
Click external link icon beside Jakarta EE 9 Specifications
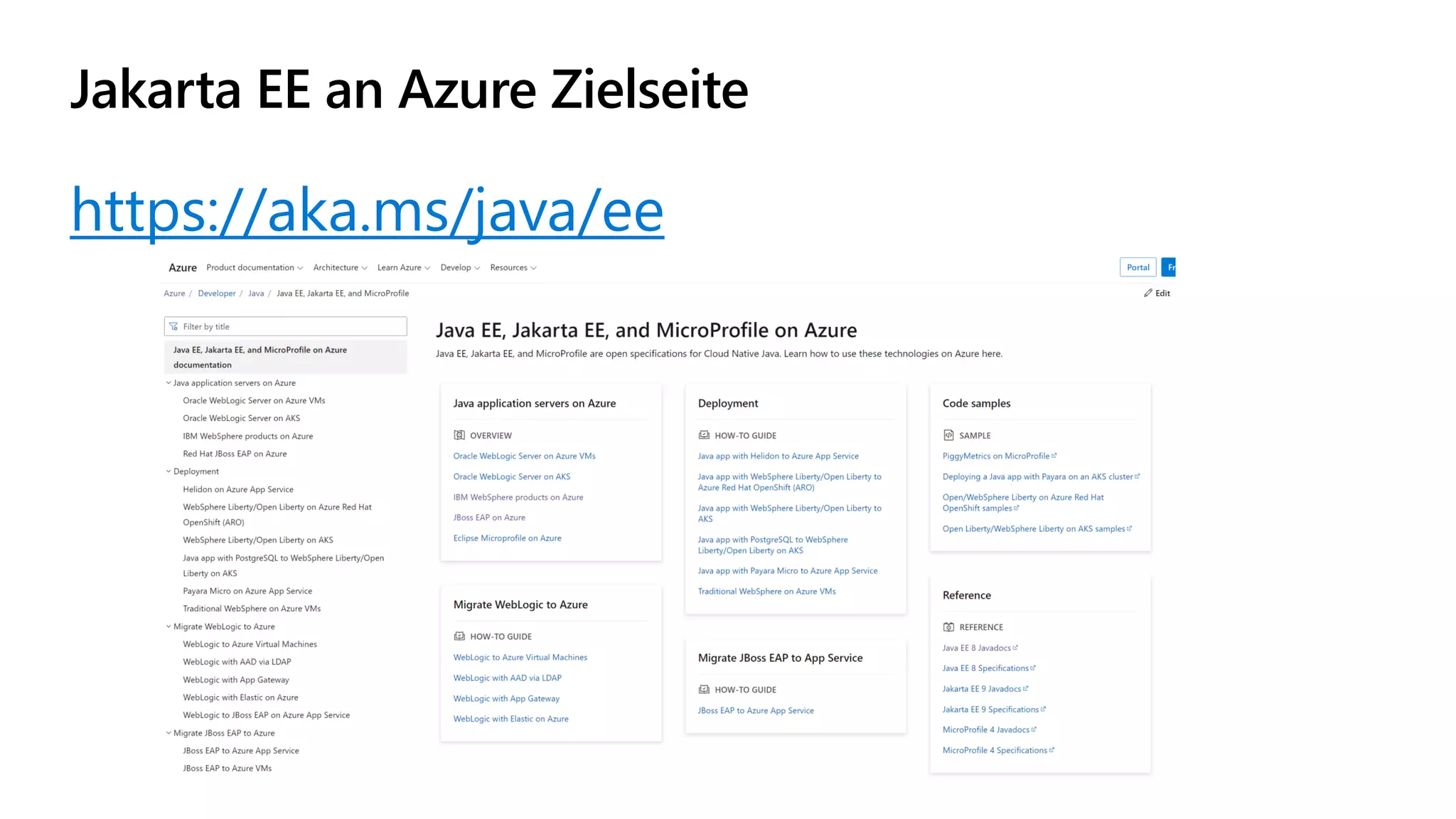coord(1044,710)
